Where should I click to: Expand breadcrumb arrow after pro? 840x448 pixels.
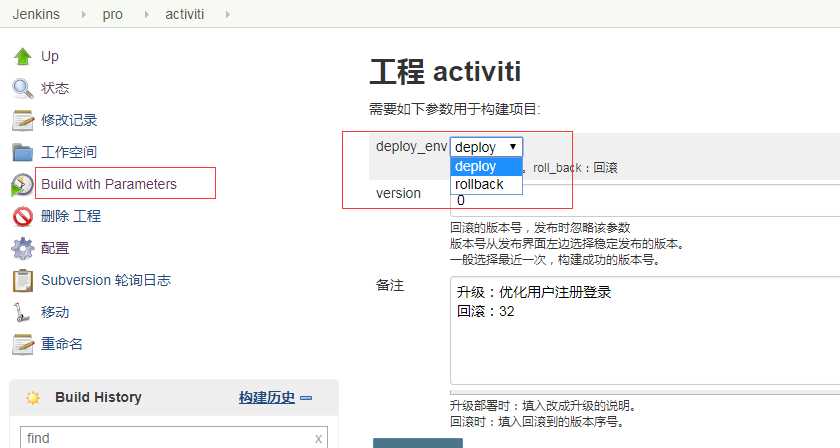[x=147, y=14]
